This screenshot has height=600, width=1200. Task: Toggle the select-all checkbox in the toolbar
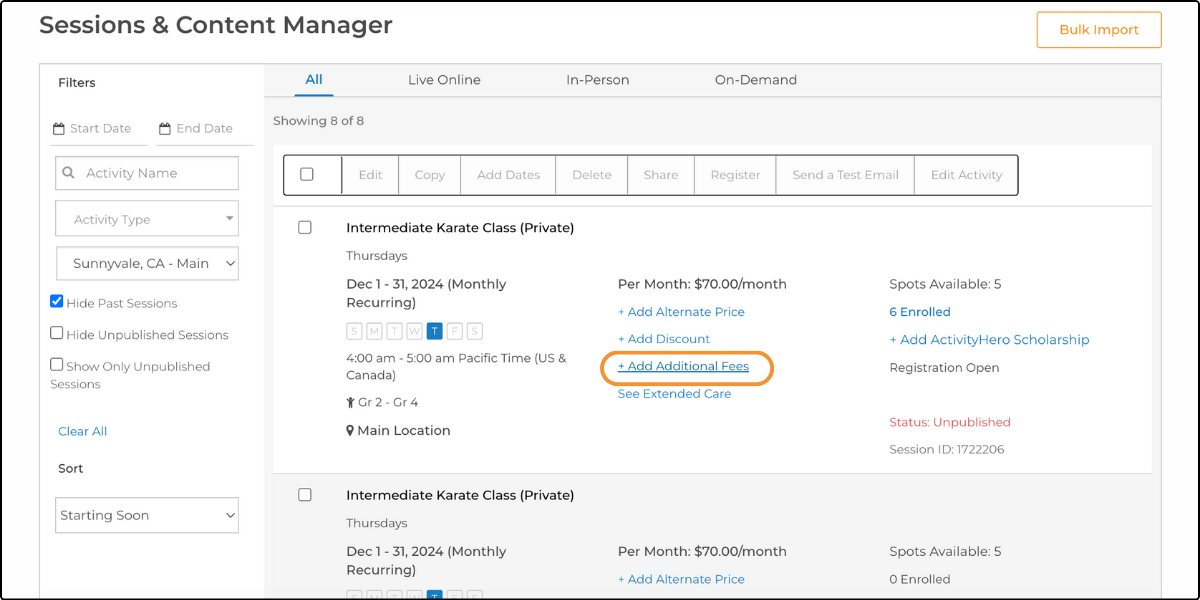click(x=307, y=174)
